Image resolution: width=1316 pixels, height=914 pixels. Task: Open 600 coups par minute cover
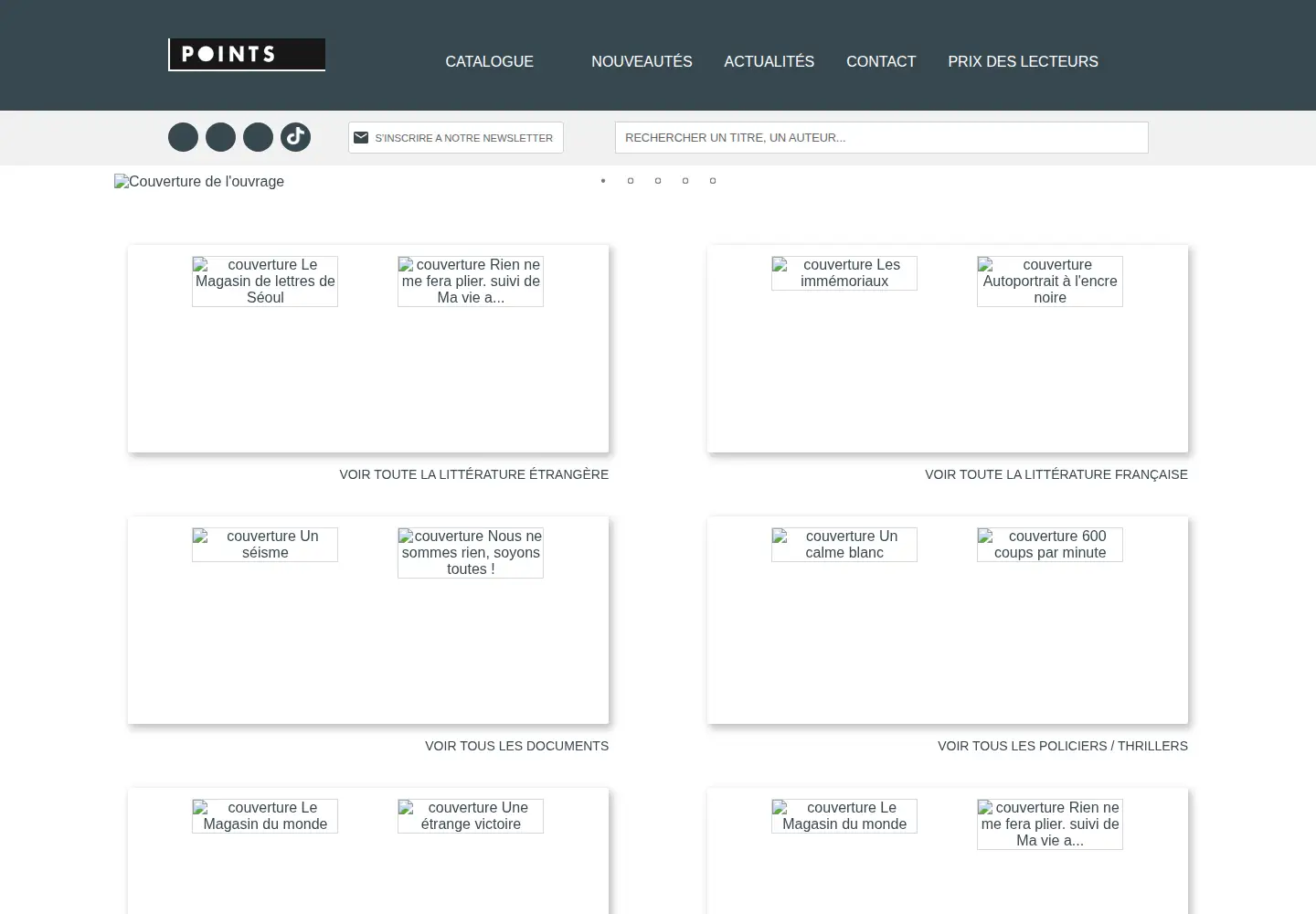(x=1050, y=545)
